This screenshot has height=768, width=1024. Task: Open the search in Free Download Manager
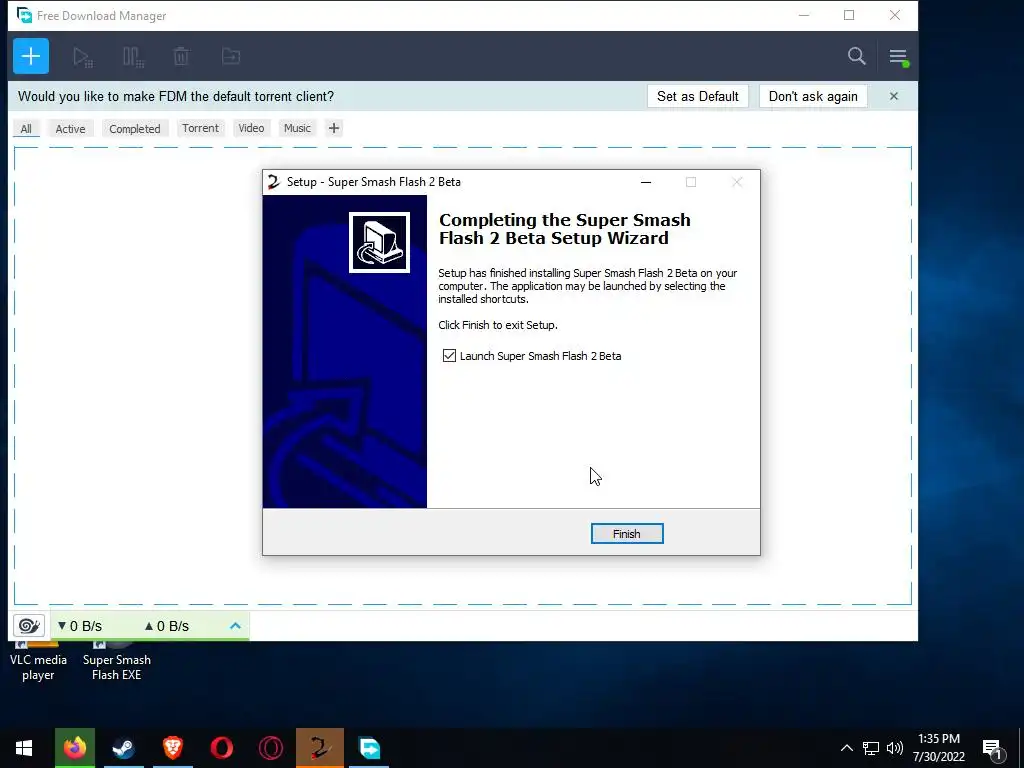click(857, 56)
